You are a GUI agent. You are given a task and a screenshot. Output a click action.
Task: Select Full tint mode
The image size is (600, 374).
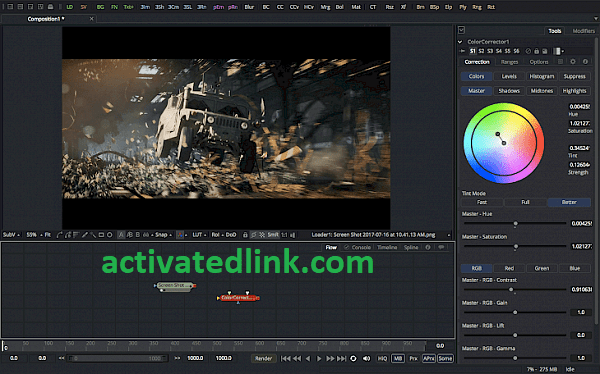(x=525, y=202)
